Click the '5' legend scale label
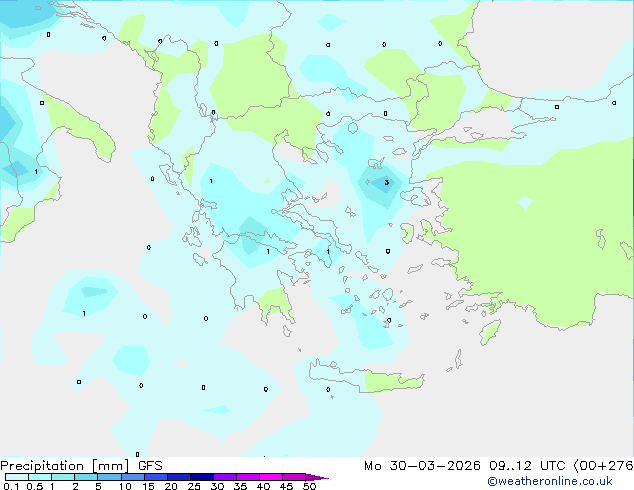Image resolution: width=634 pixels, height=490 pixels. (x=98, y=486)
